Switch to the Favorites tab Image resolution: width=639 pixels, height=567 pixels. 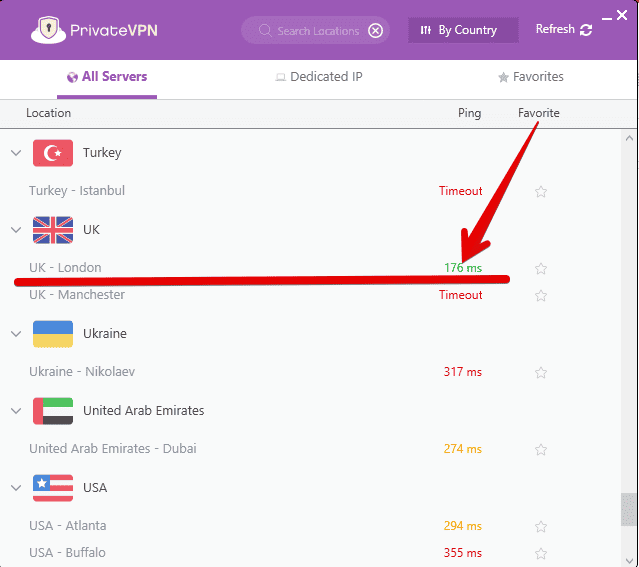tap(531, 77)
